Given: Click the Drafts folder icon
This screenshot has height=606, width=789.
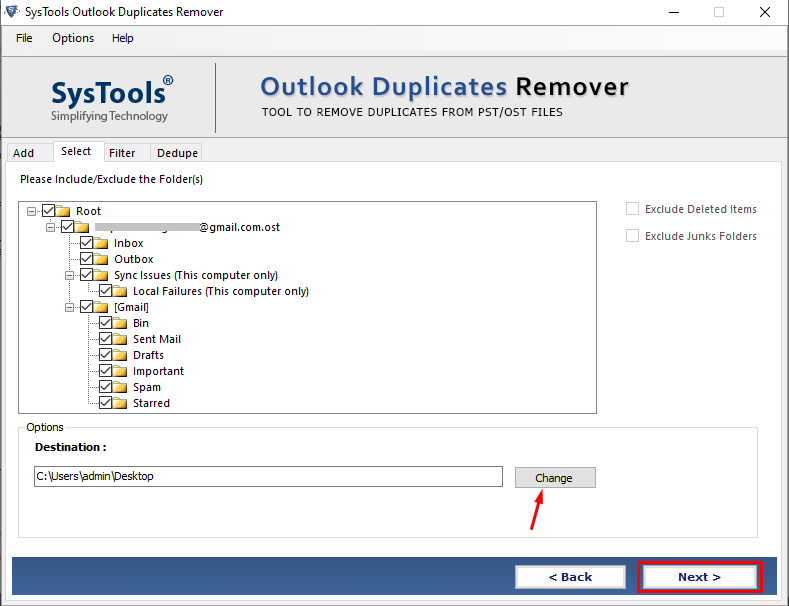Looking at the screenshot, I should tap(120, 355).
